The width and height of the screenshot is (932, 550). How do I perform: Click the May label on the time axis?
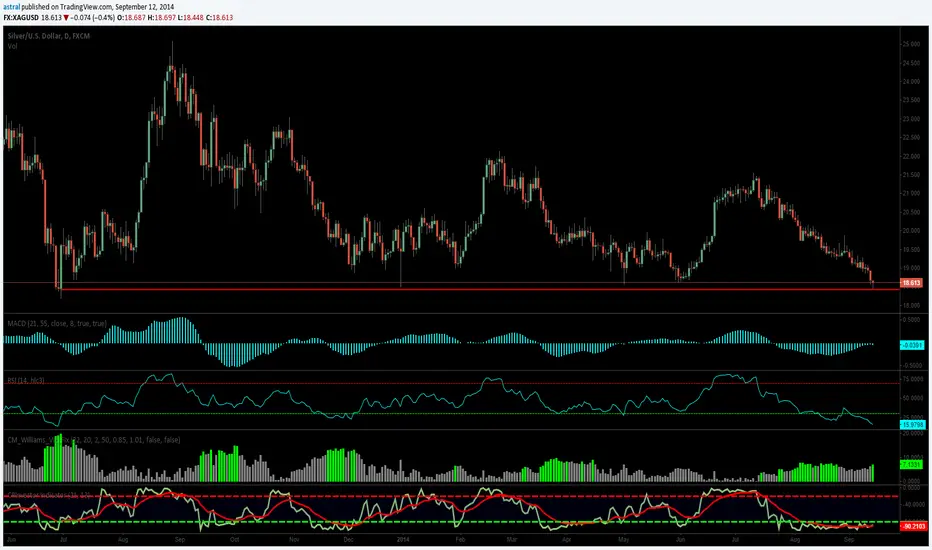click(624, 540)
